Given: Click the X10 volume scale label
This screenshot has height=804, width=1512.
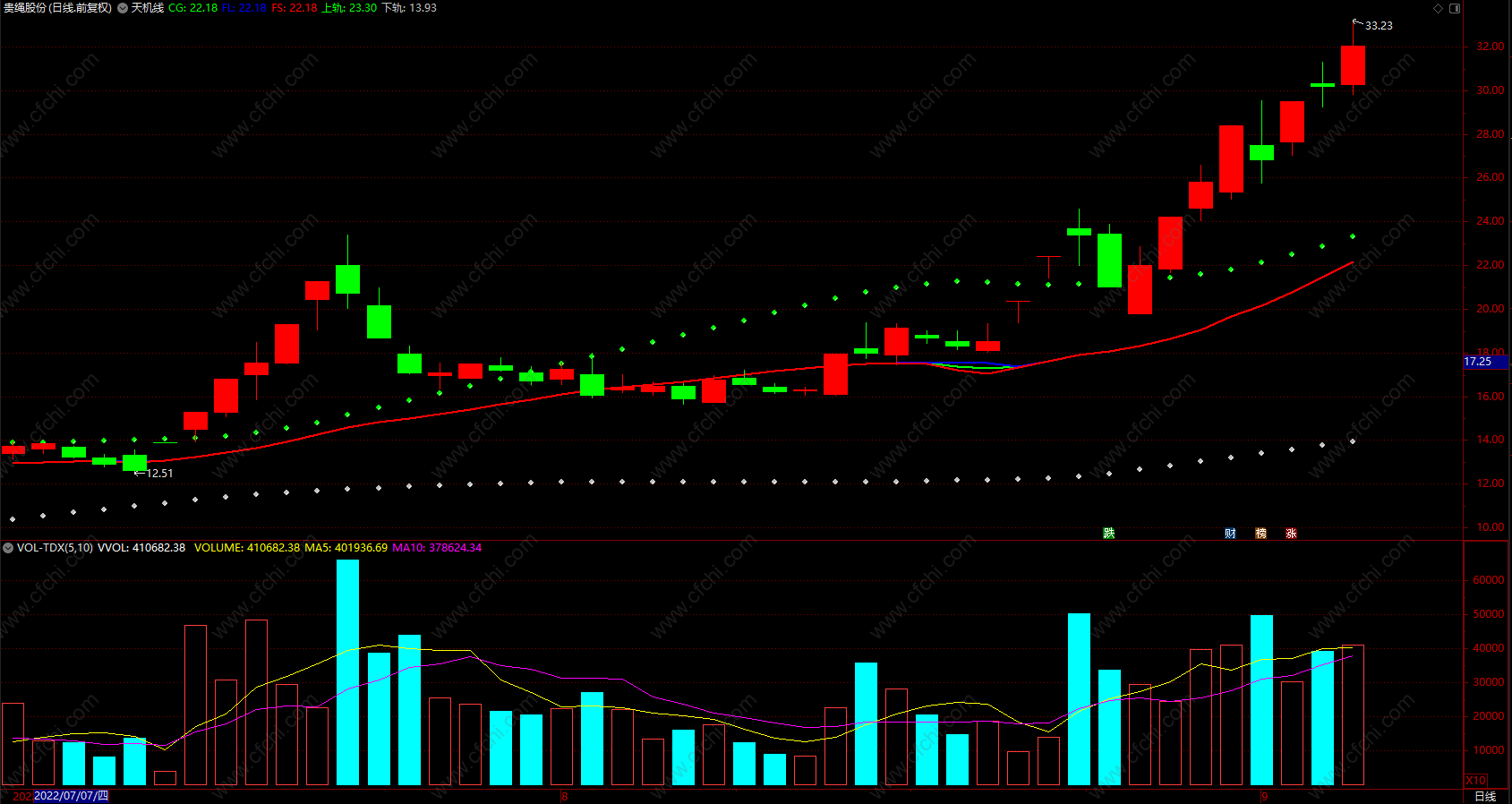Looking at the screenshot, I should (1476, 780).
